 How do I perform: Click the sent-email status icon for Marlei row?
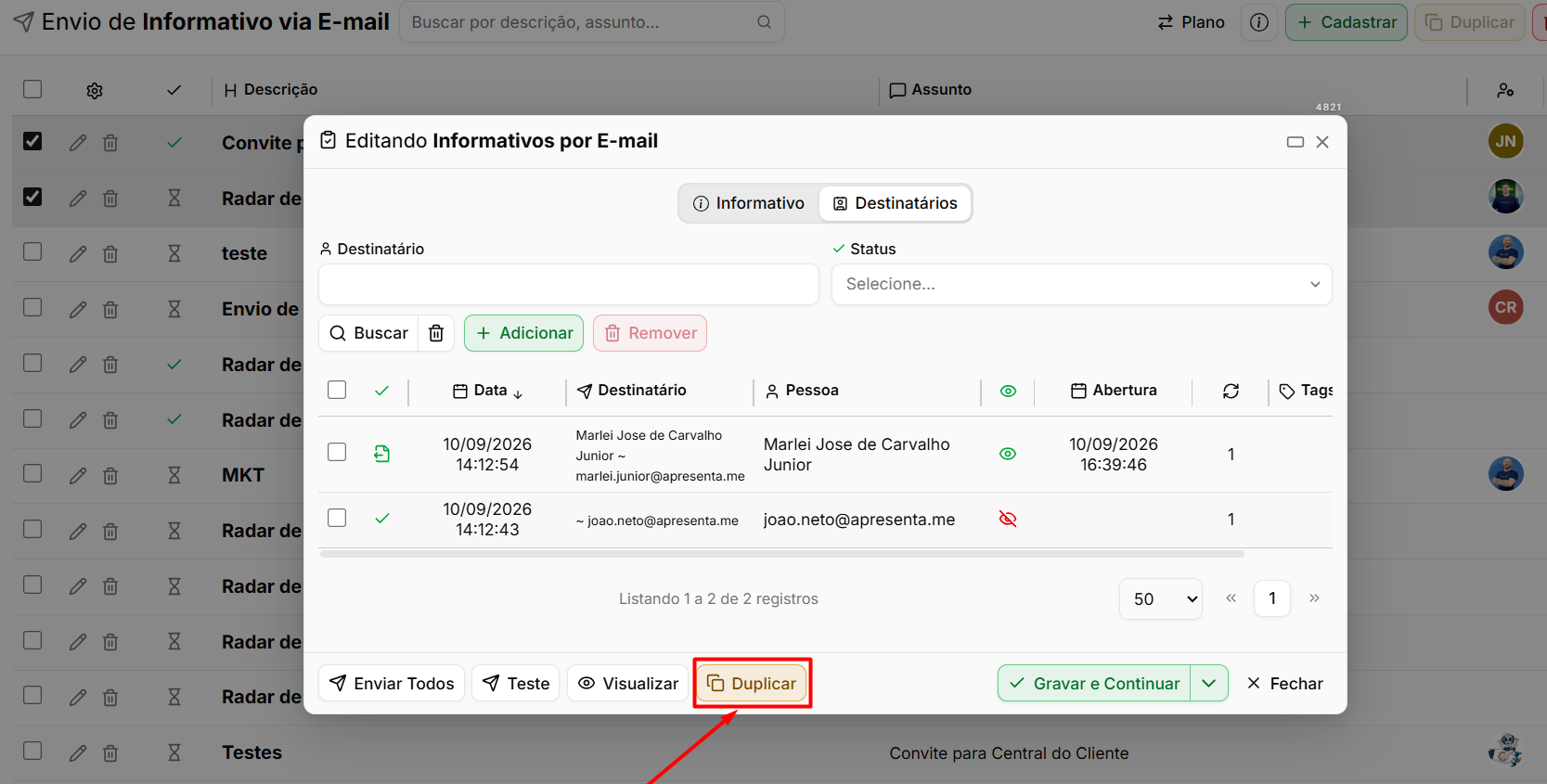382,454
